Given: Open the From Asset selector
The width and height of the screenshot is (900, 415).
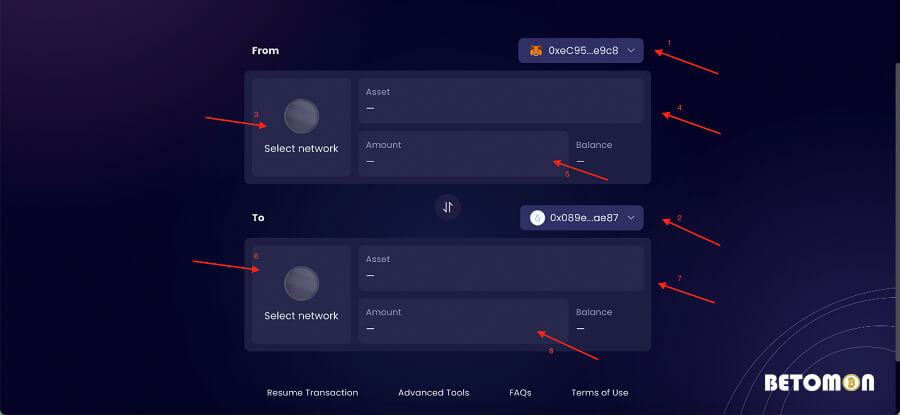Looking at the screenshot, I should [x=501, y=100].
